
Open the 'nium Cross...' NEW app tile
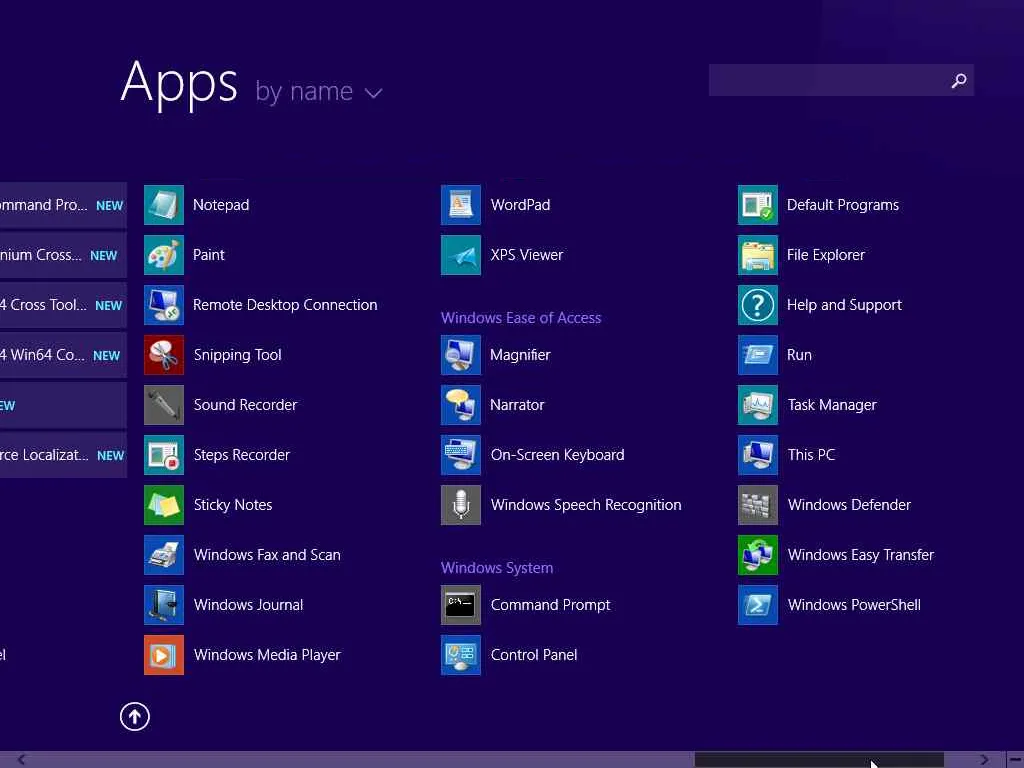[63, 255]
